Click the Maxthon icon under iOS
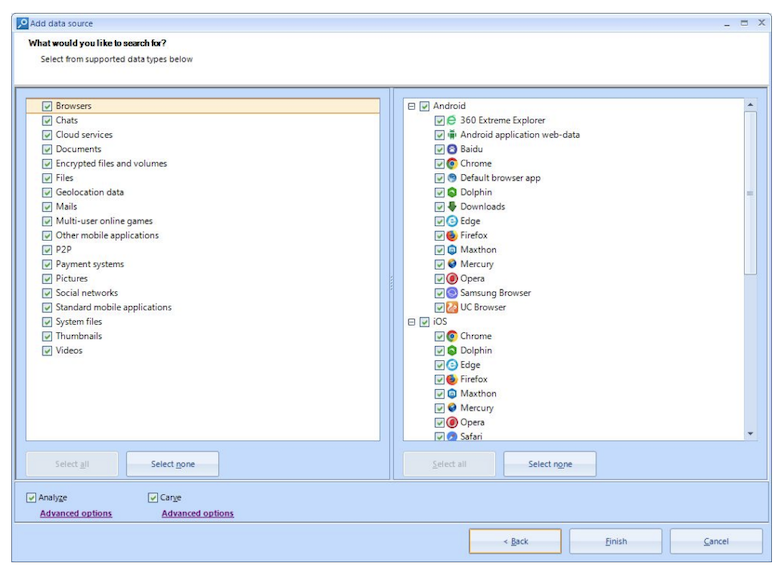This screenshot has height=576, width=780. [452, 394]
